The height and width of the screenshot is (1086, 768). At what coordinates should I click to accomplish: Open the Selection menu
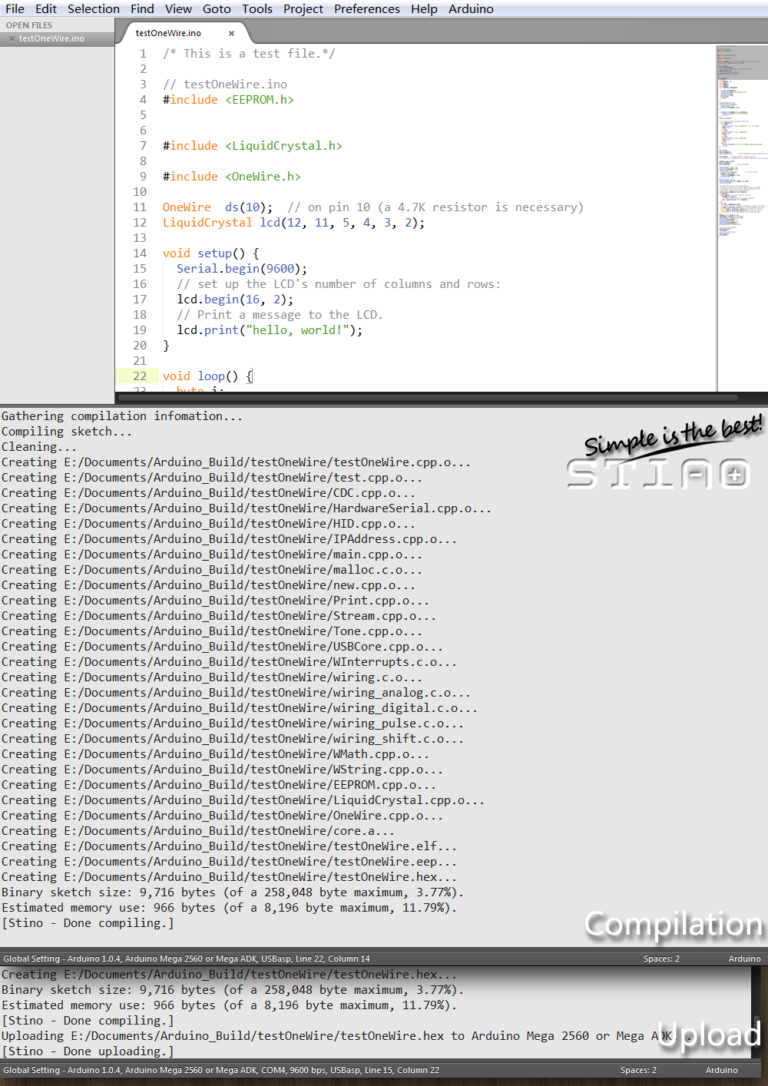pos(93,9)
